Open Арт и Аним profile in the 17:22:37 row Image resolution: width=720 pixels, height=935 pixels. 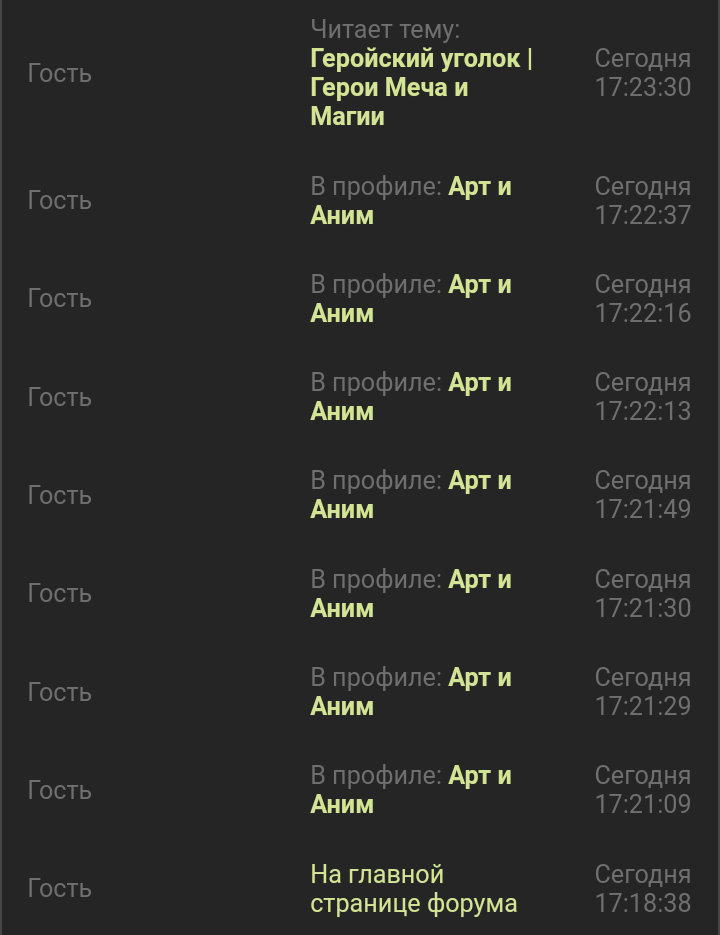[x=480, y=187]
